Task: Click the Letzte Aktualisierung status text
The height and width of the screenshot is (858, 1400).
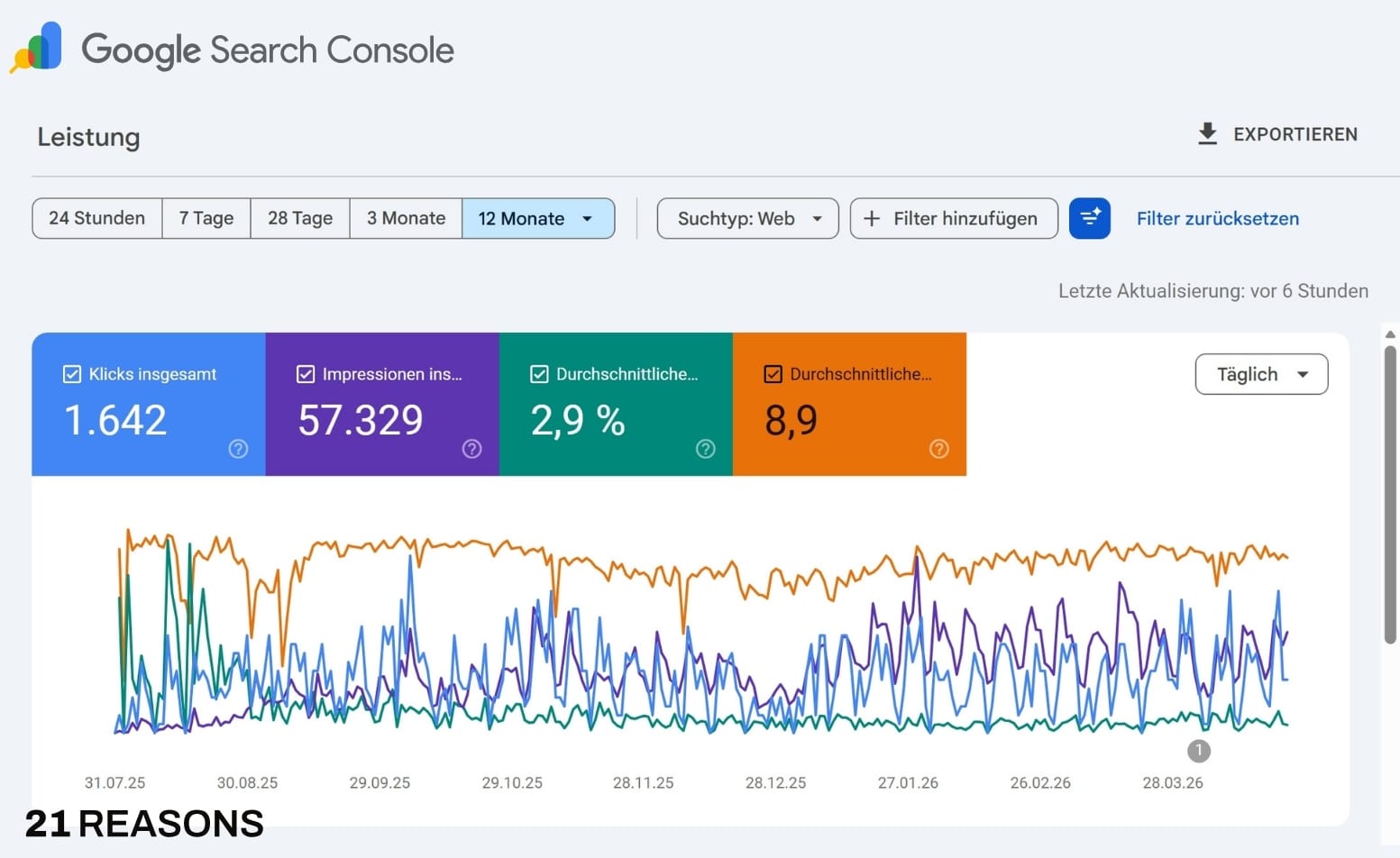Action: 1212,290
